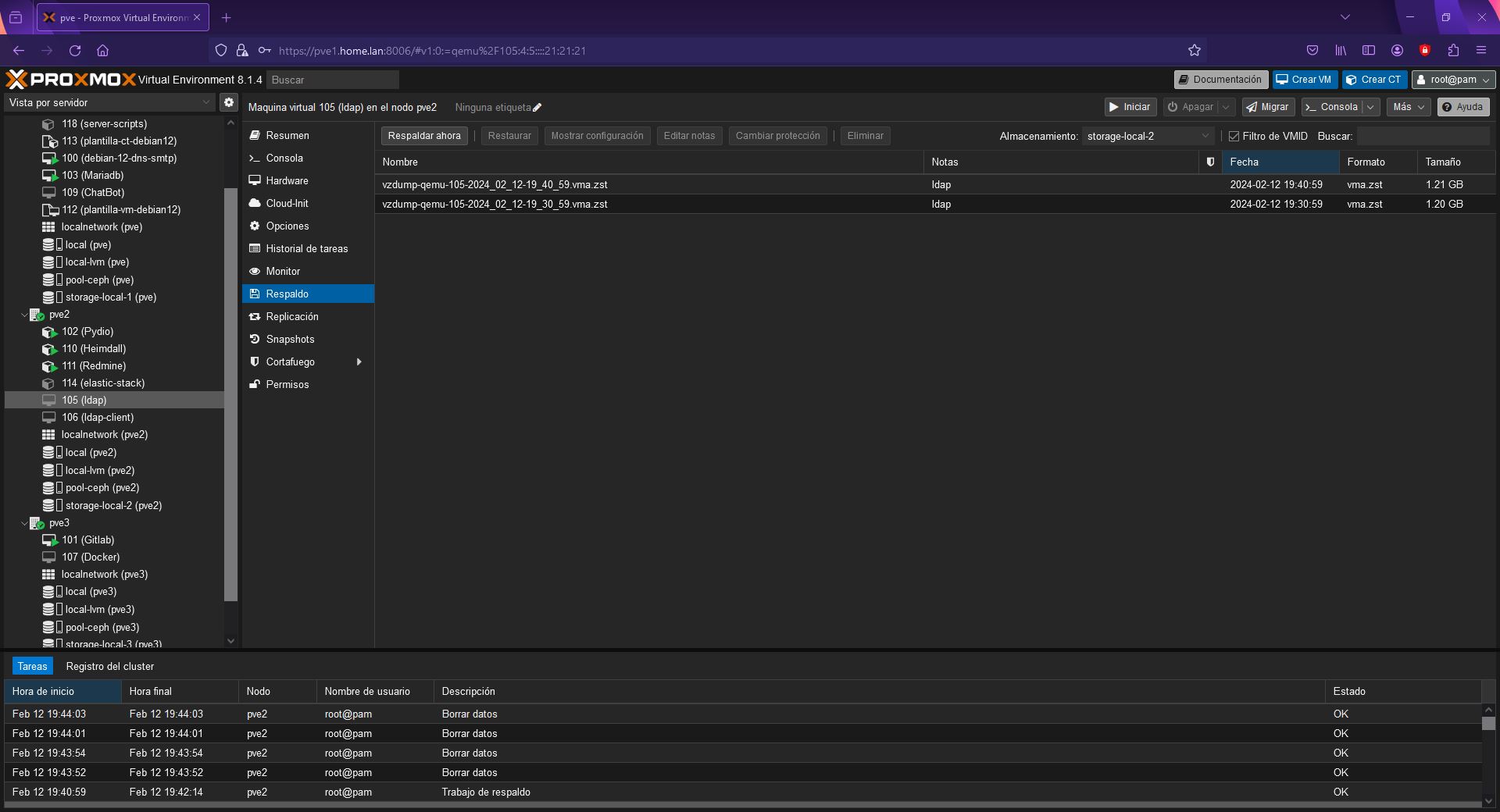Click the Firefox sidebar toggle icon
Viewport: 1500px width, 812px height.
(1369, 51)
